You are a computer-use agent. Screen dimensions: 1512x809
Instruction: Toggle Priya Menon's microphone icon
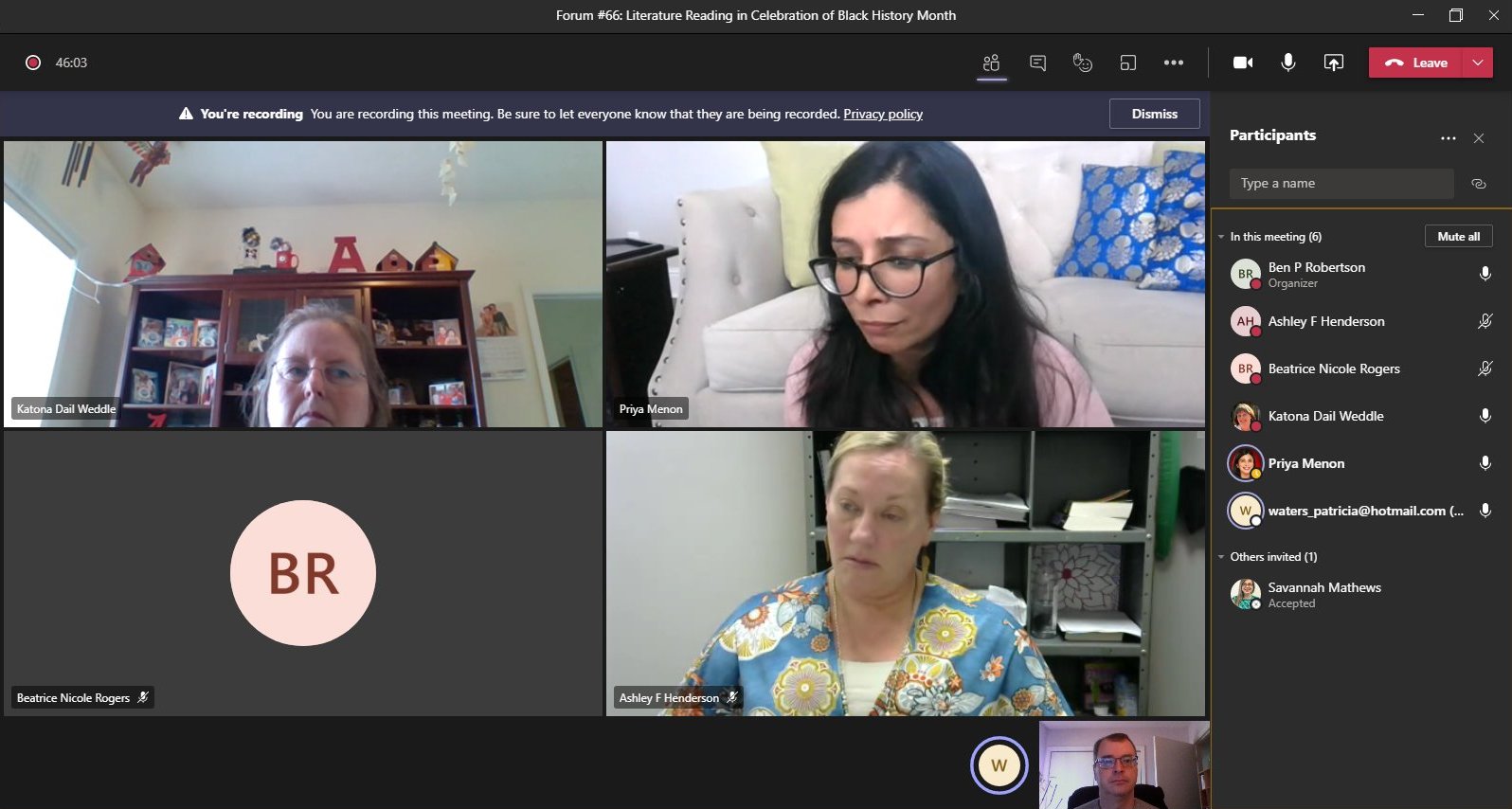1485,463
